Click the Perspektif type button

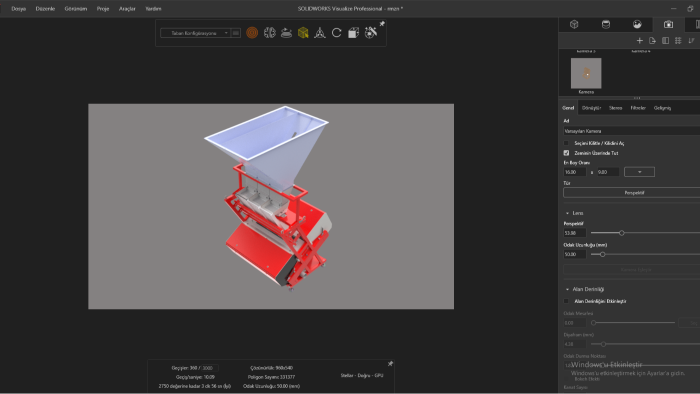pyautogui.click(x=633, y=193)
